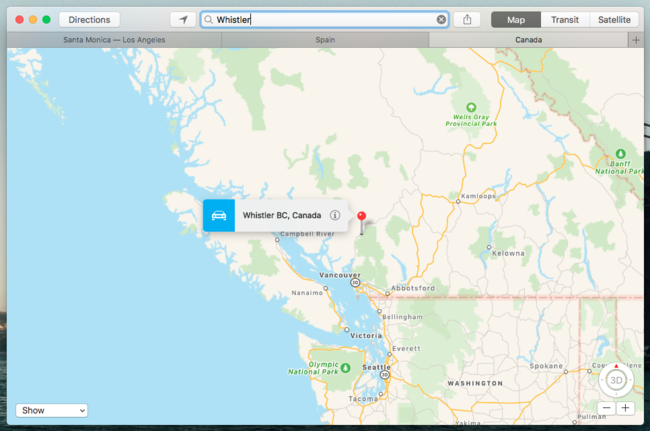Click the Abbotsford city label
The height and width of the screenshot is (431, 650).
coord(413,288)
